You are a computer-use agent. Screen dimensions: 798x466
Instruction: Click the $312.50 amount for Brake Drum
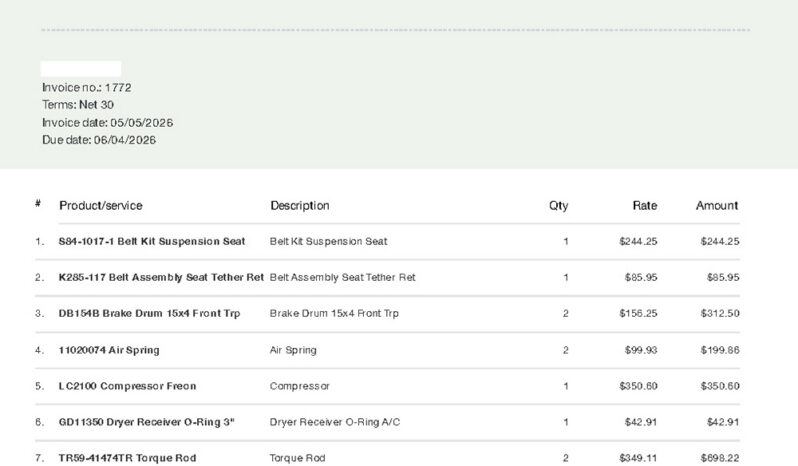(x=720, y=313)
